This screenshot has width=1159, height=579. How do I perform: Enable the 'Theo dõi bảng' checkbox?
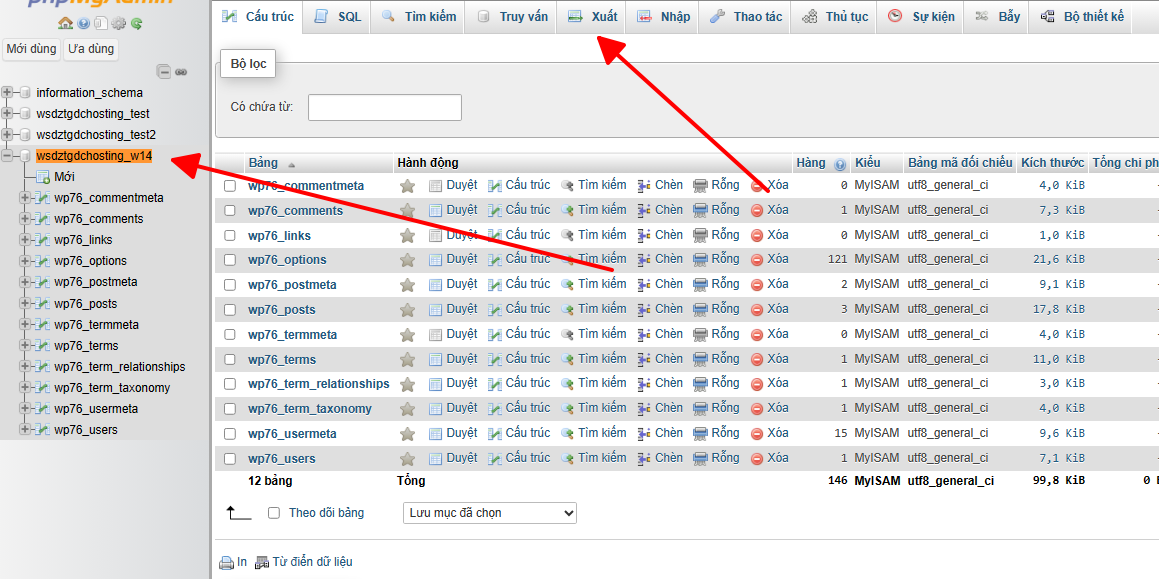274,513
